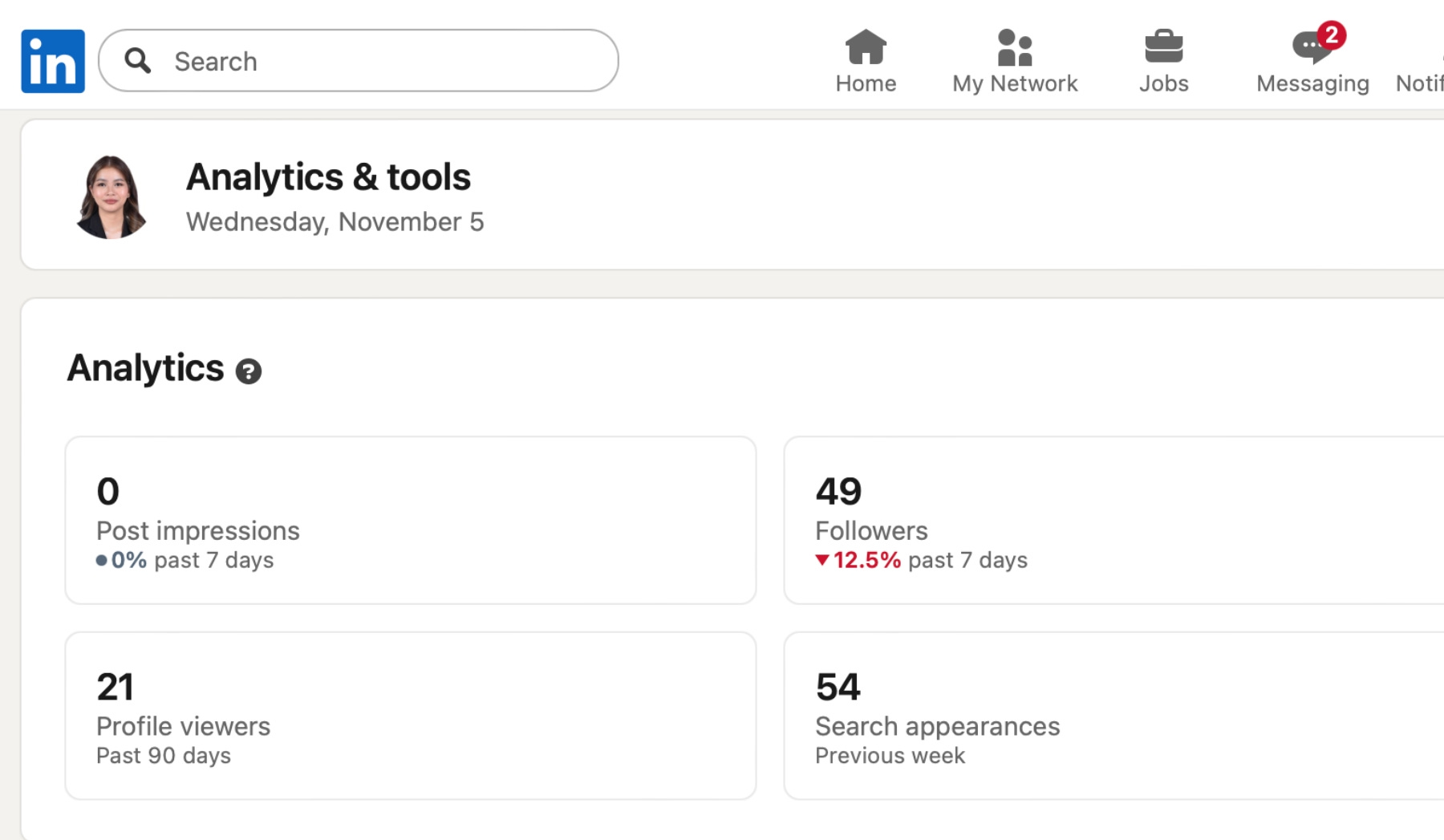Click the LinkedIn logo icon
Image resolution: width=1444 pixels, height=840 pixels.
pyautogui.click(x=53, y=61)
